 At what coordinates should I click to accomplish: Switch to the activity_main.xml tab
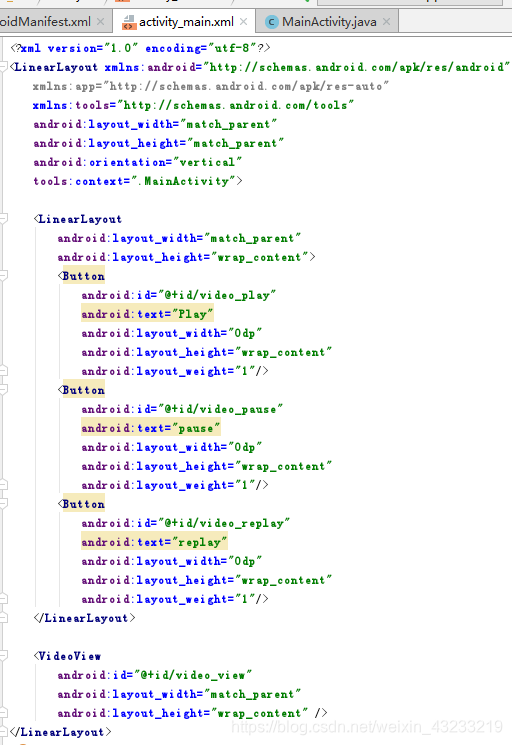[x=186, y=22]
